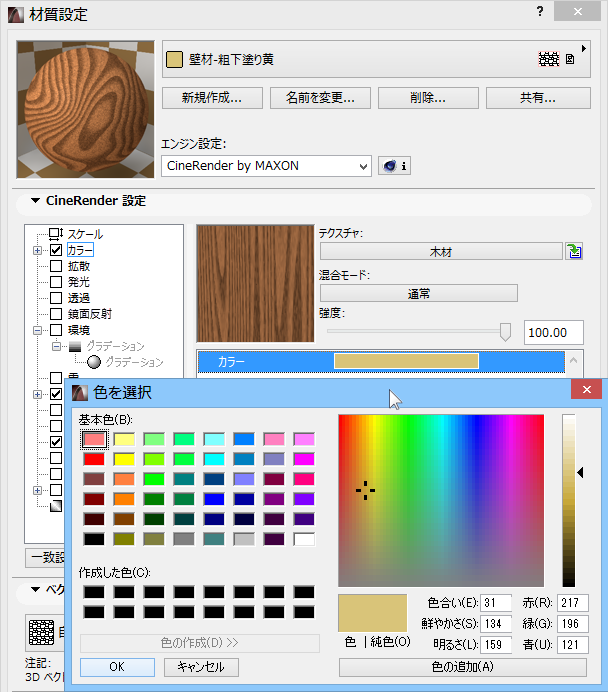Open the material flyout arrow
The width and height of the screenshot is (608, 692).
[584, 49]
